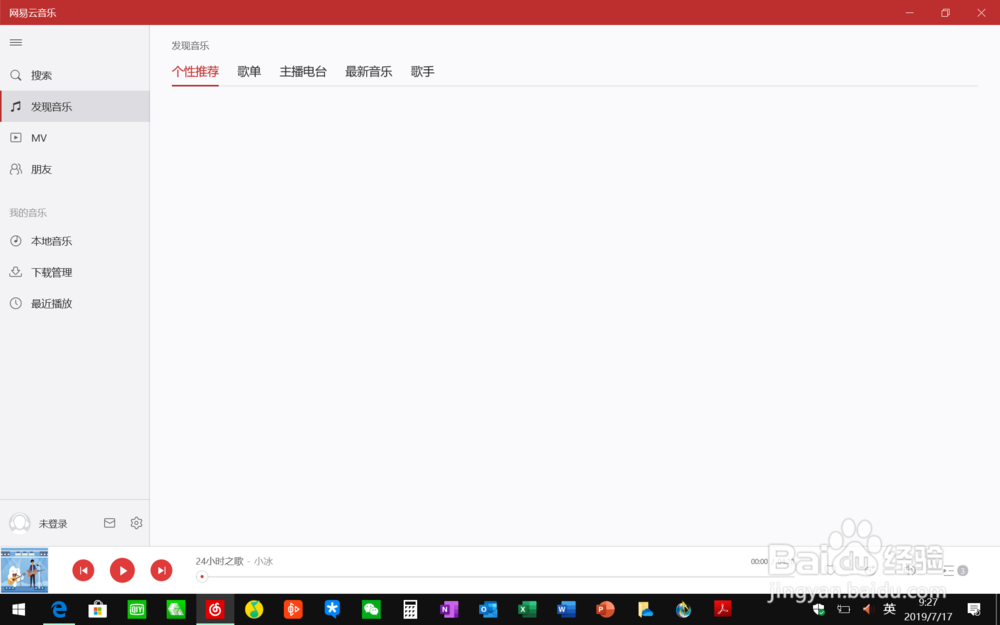
Task: Open 搜索 in the sidebar
Action: (75, 75)
